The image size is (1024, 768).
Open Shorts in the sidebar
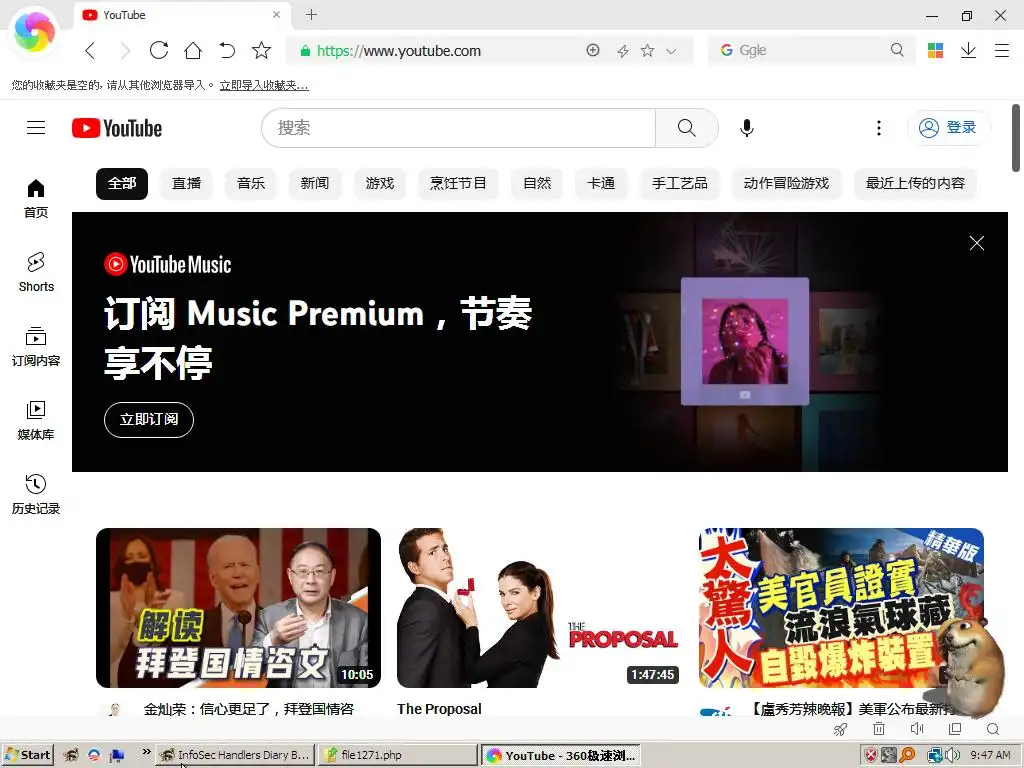(x=36, y=272)
